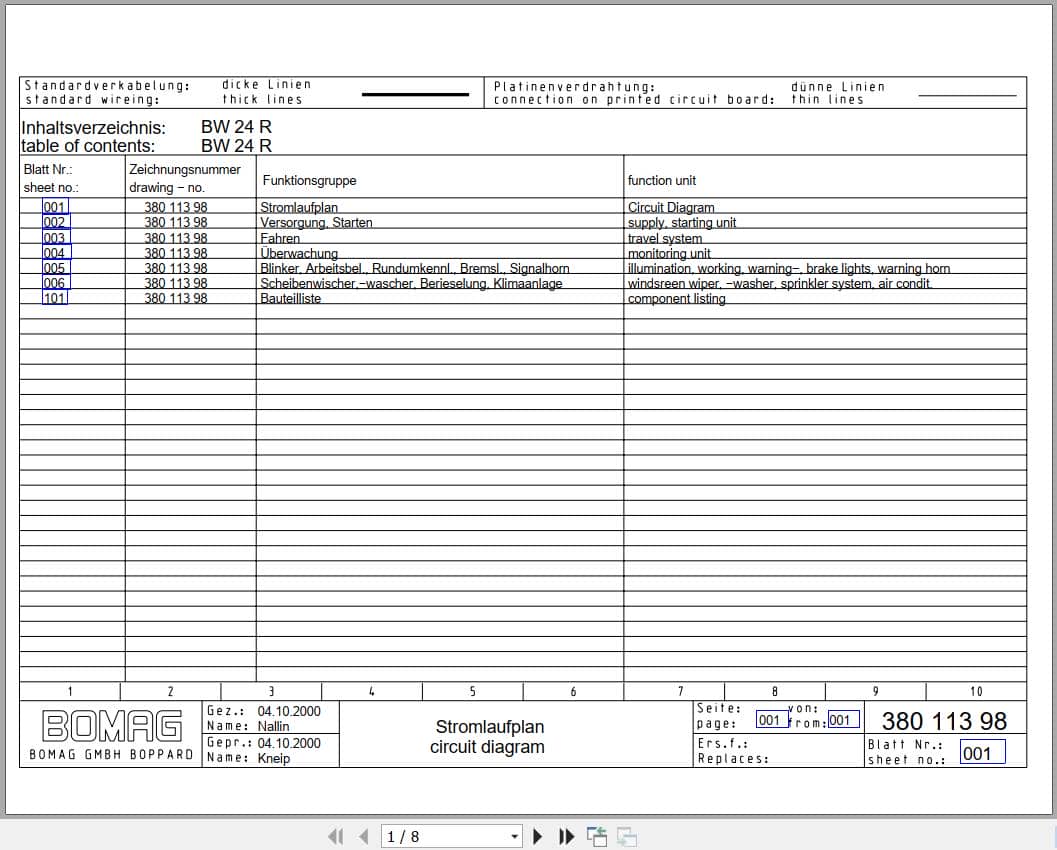Open sheet 006 windscreen wiper link

[x=54, y=283]
